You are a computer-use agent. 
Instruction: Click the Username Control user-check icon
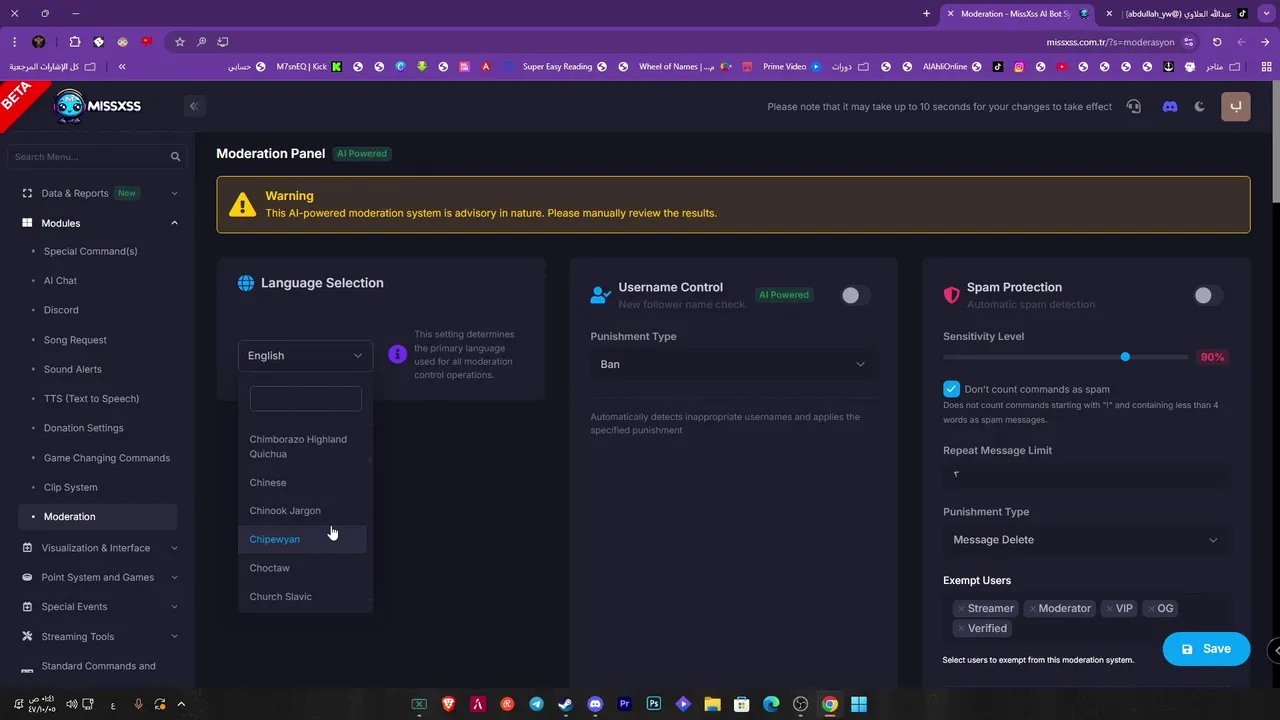point(600,295)
